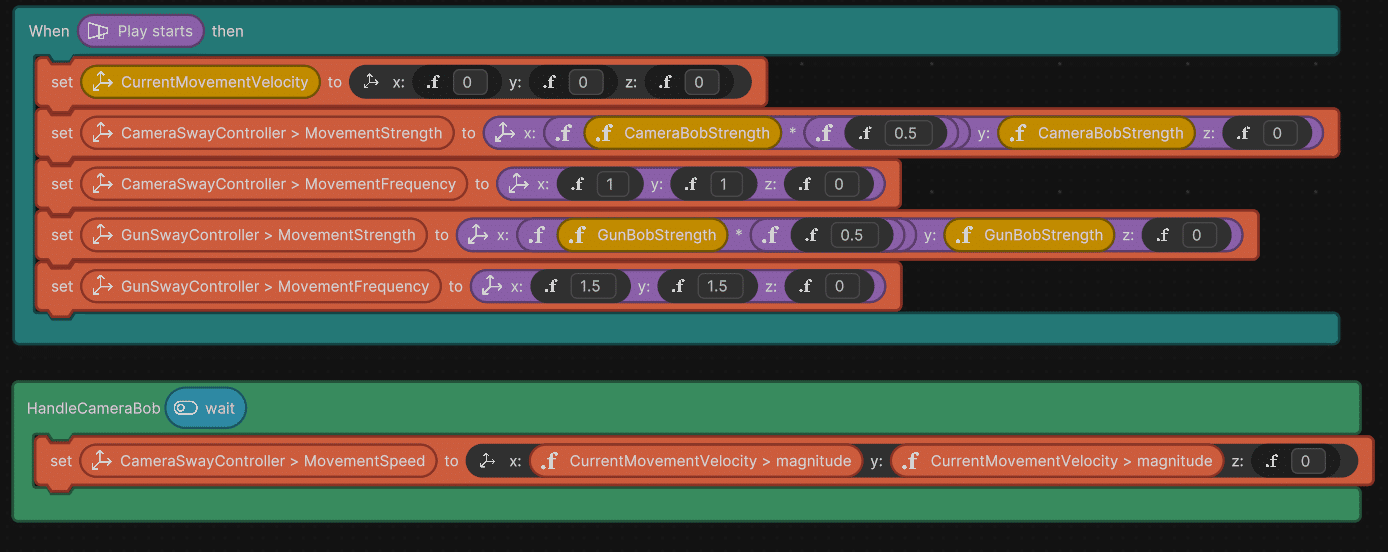1388x552 pixels.
Task: Click x value 1.5 in GunSwayController MovementFrequency
Action: click(590, 286)
